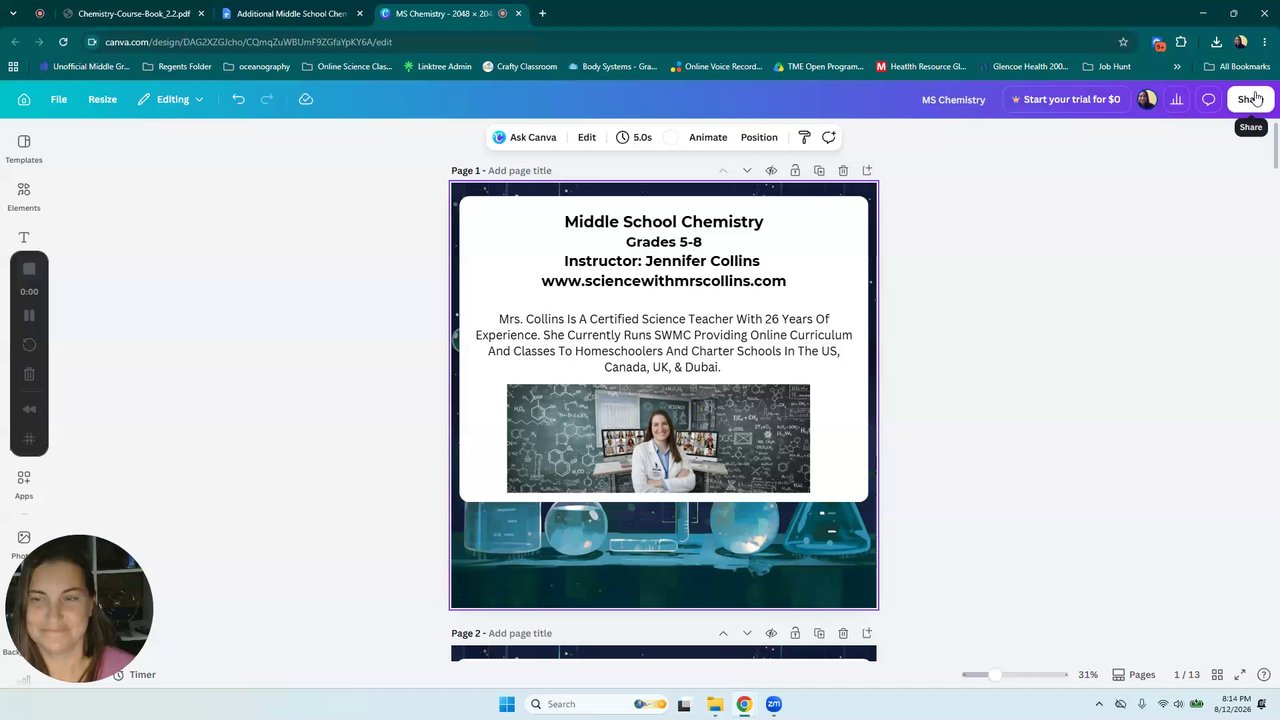Viewport: 1280px width, 720px height.
Task: Select the teacher photo on Page 1
Action: point(658,438)
